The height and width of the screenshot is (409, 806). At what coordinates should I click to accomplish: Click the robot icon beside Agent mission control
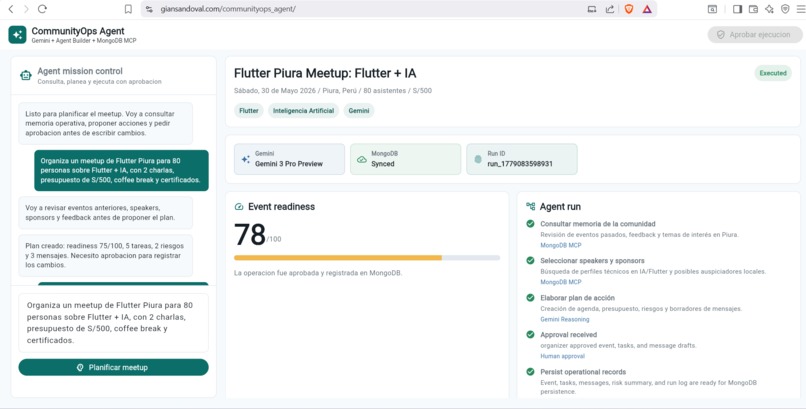(26, 76)
